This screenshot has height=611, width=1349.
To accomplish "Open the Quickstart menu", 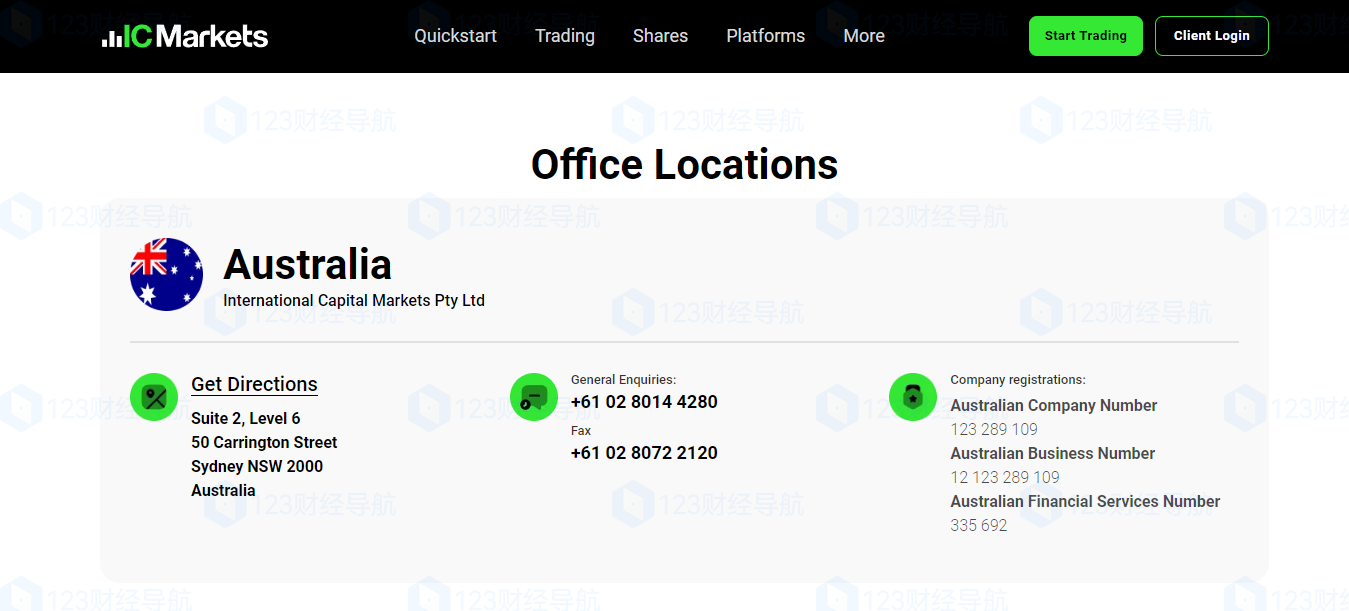I will [x=456, y=36].
